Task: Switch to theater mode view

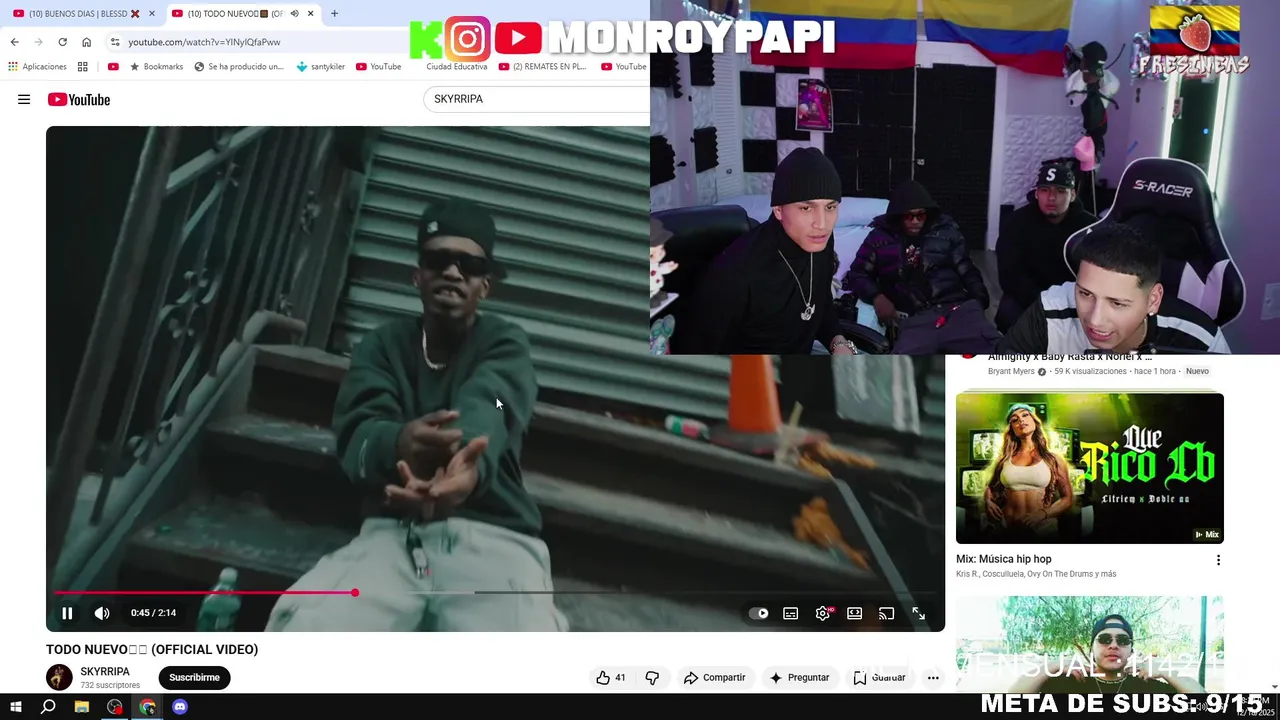Action: click(855, 613)
